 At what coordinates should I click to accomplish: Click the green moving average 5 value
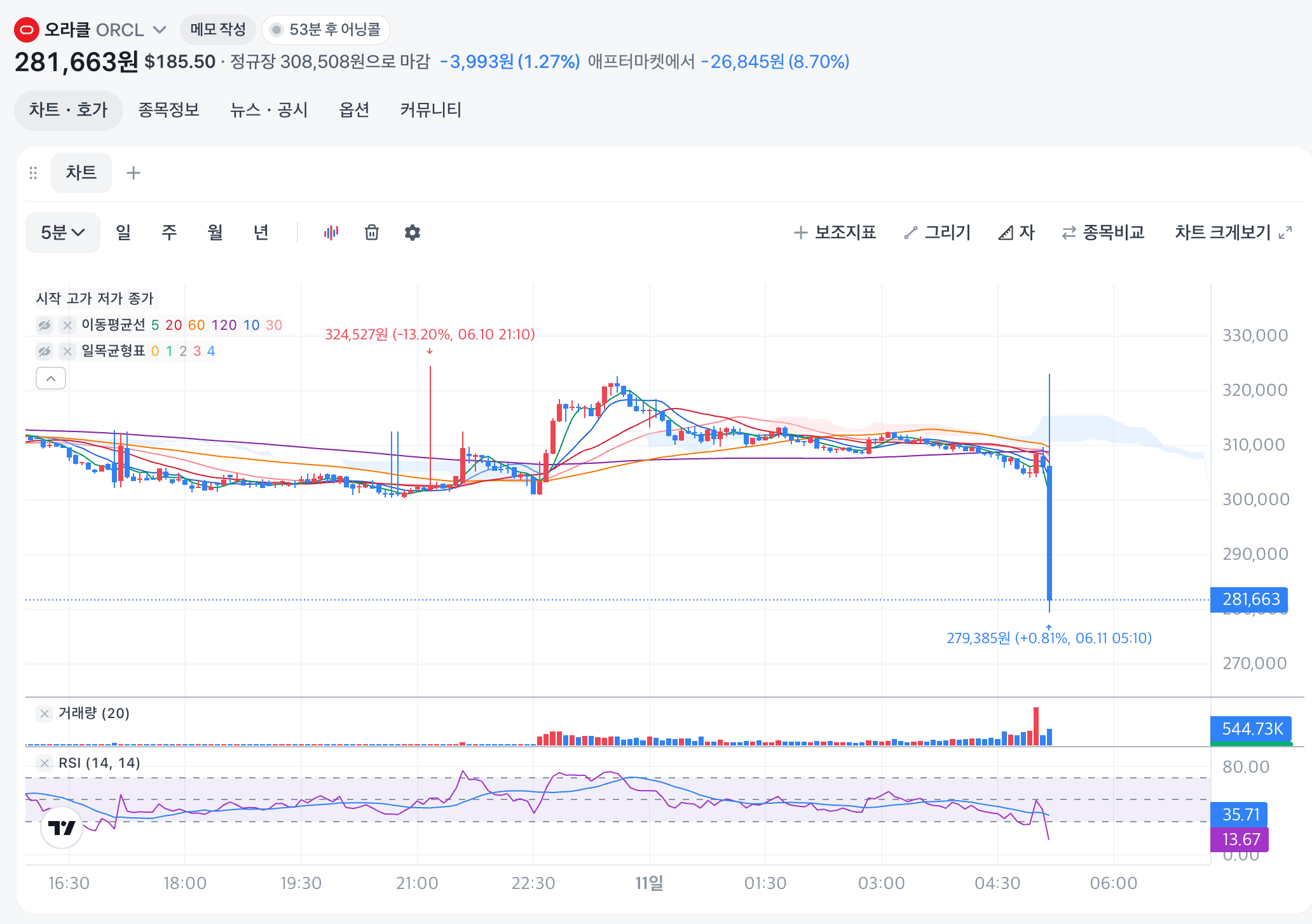pyautogui.click(x=155, y=325)
